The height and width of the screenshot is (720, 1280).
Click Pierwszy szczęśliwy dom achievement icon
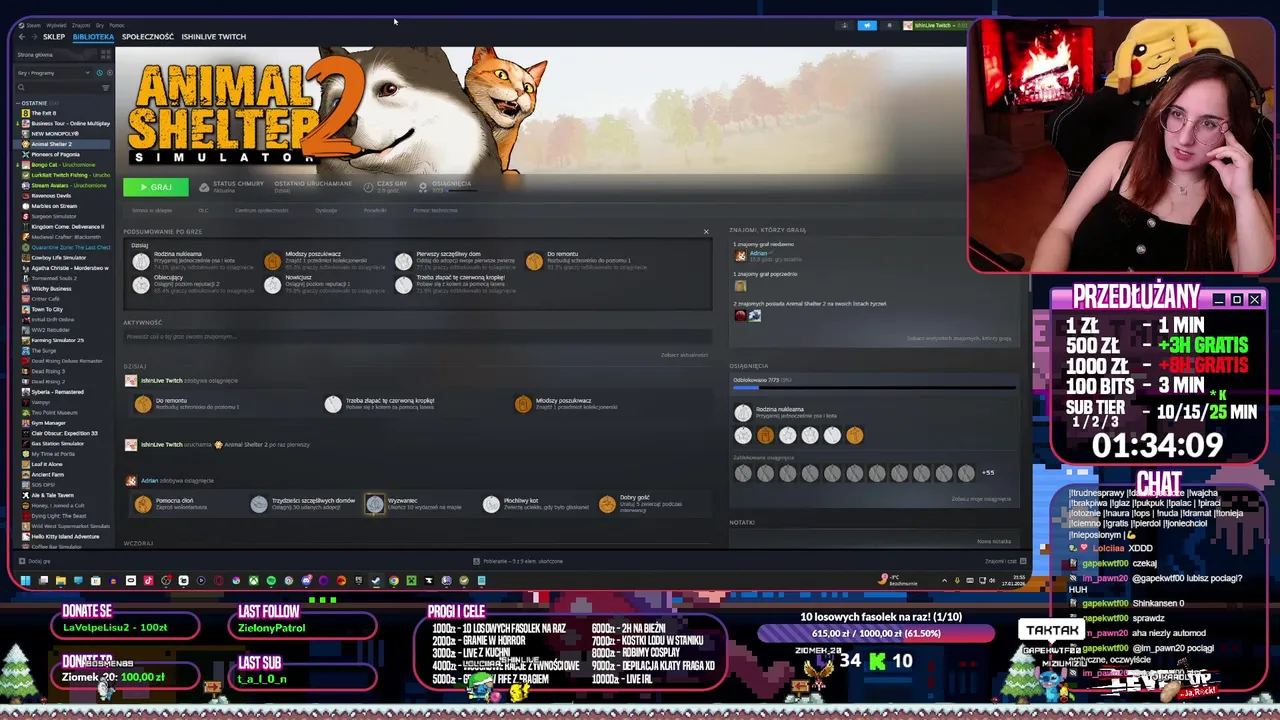[403, 262]
